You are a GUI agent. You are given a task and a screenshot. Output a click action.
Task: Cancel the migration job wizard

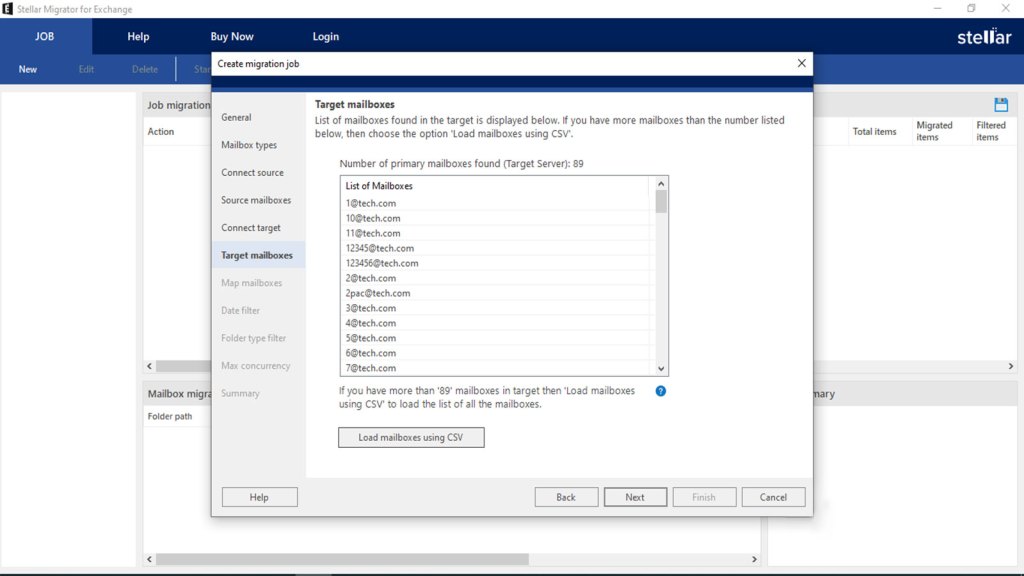point(773,497)
